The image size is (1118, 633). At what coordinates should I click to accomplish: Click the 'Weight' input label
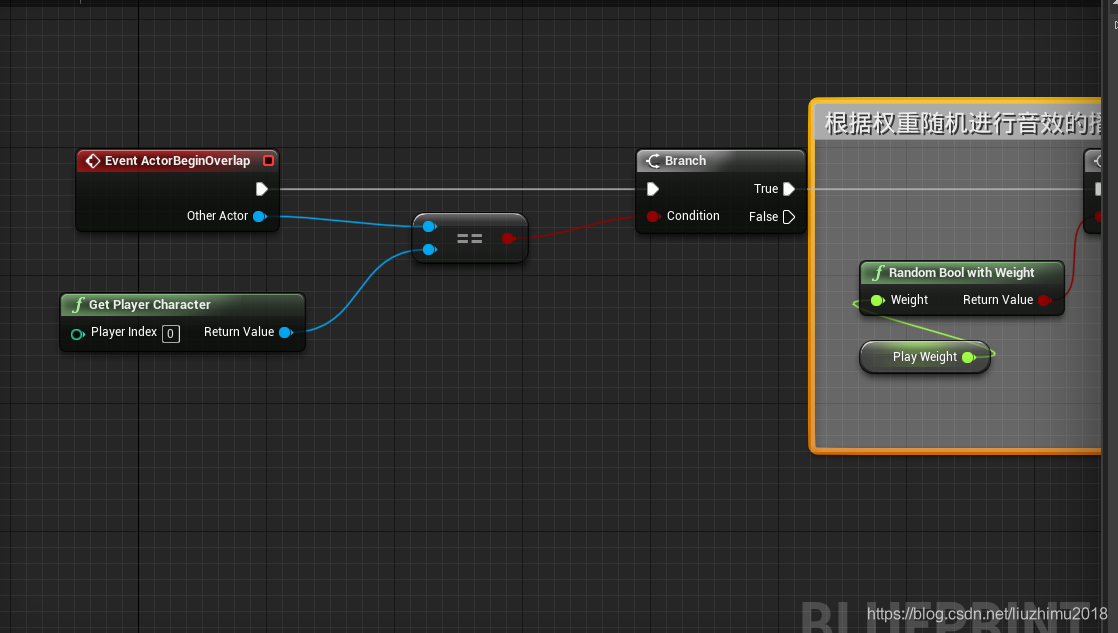click(909, 300)
